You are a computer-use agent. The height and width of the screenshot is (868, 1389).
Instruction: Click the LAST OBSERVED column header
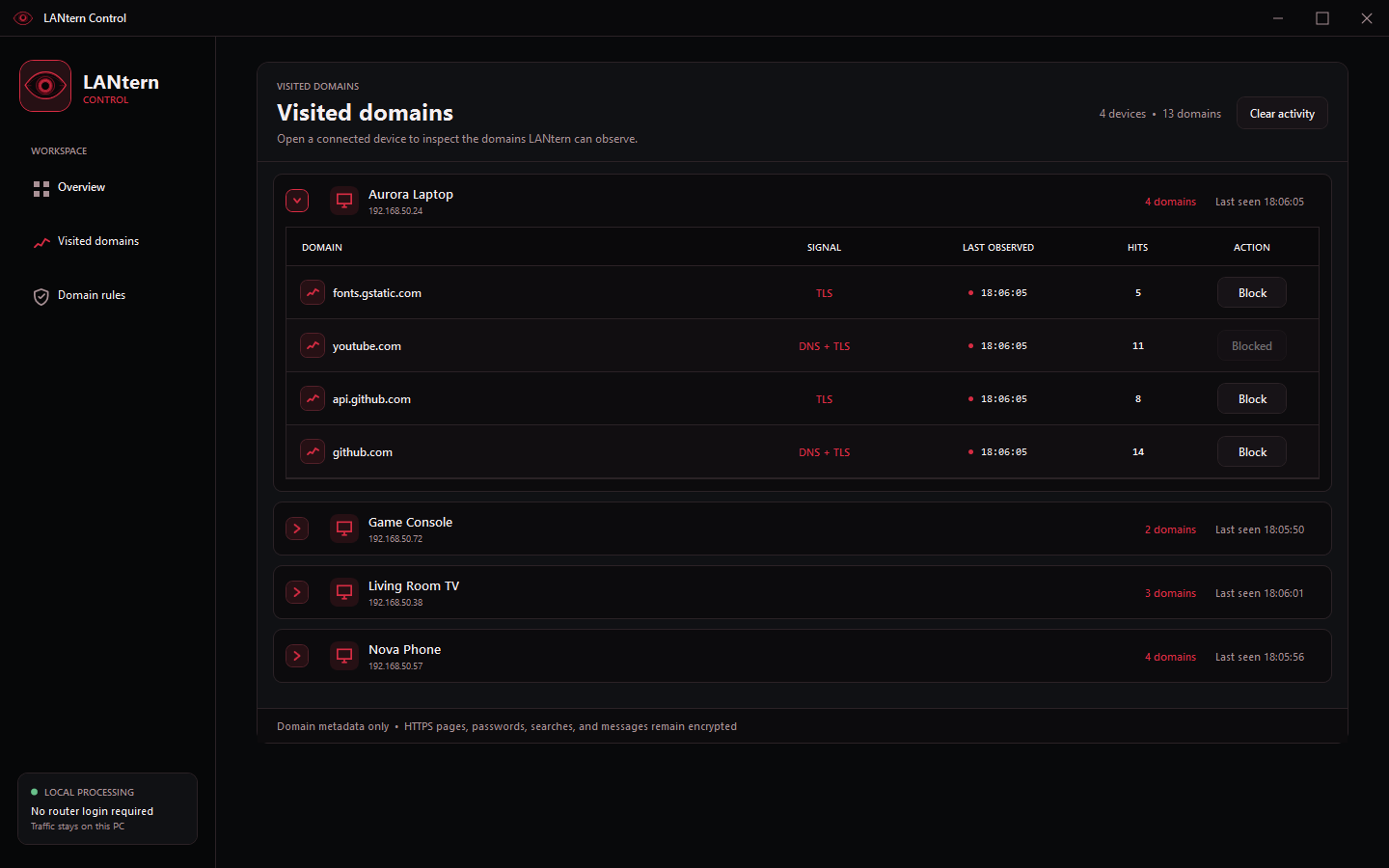click(998, 248)
